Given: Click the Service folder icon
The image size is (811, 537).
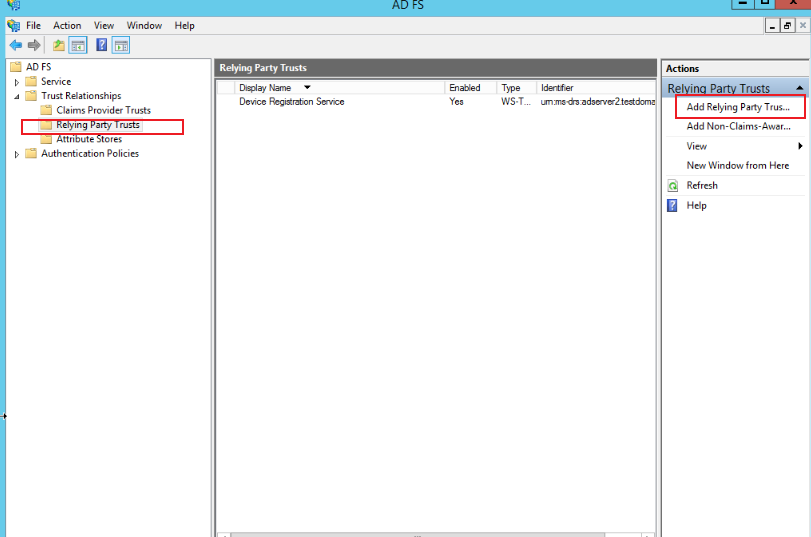Looking at the screenshot, I should coord(31,81).
